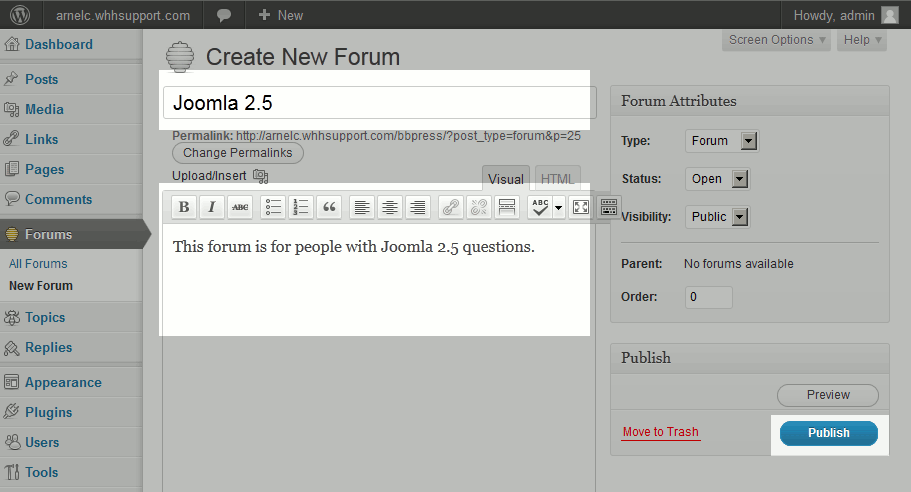Switch to the HTML editor tab
This screenshot has height=492, width=911.
point(557,179)
